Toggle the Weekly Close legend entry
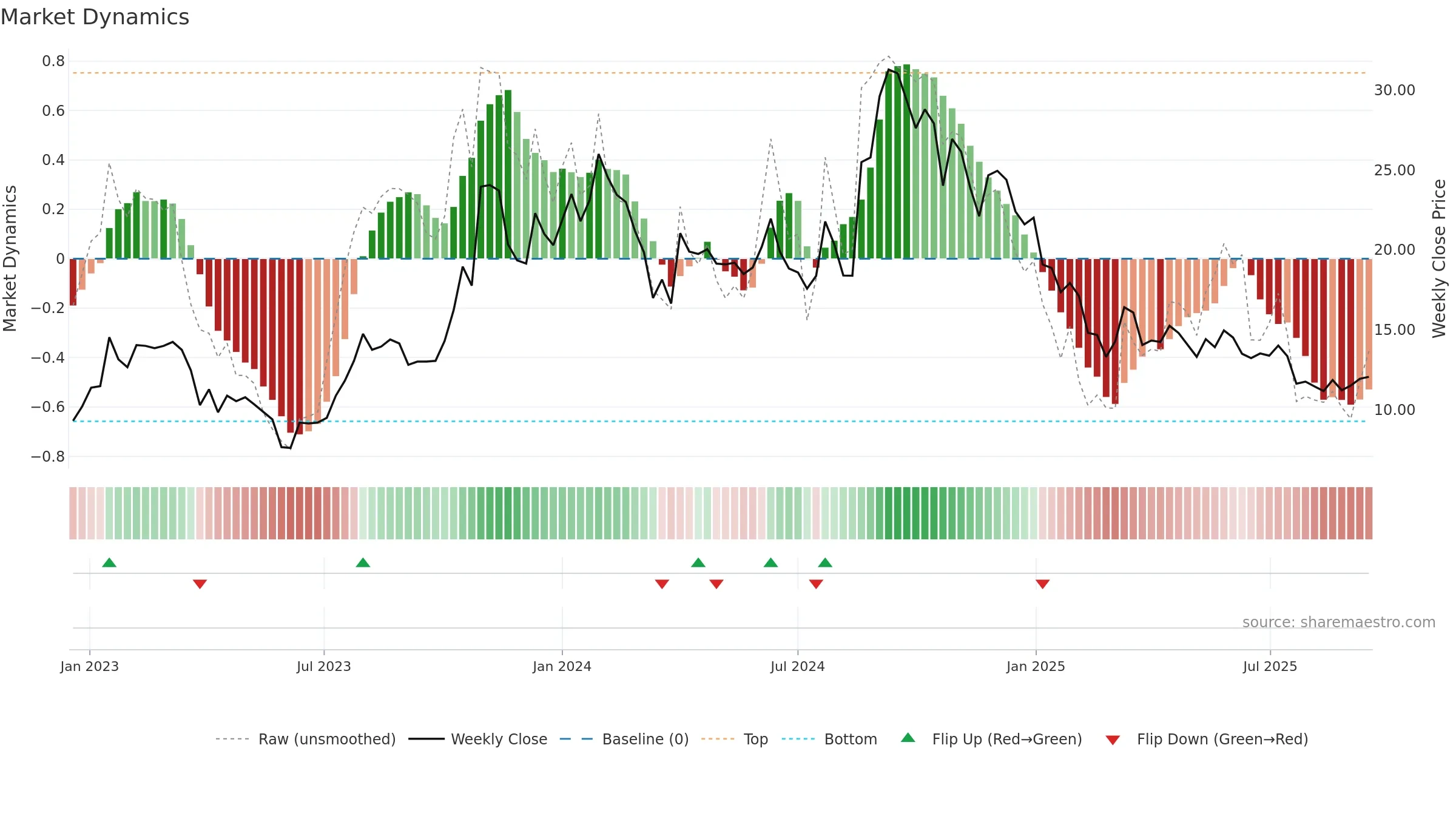 [x=477, y=739]
